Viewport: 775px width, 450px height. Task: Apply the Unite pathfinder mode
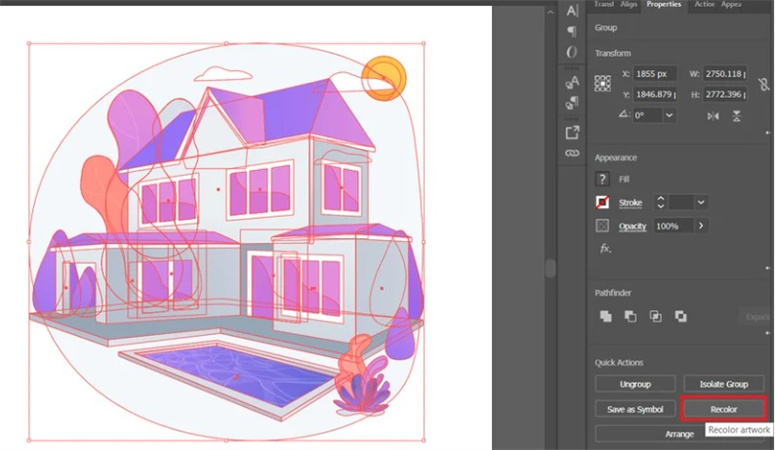point(605,316)
